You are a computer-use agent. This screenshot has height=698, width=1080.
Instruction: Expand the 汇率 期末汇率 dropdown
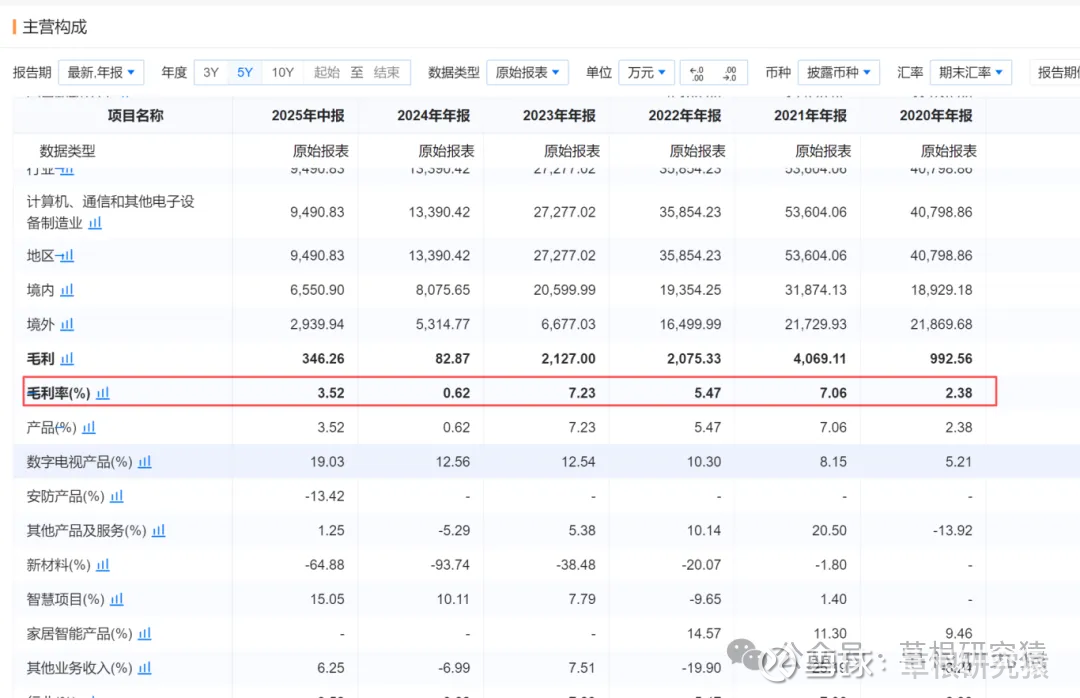click(x=970, y=73)
